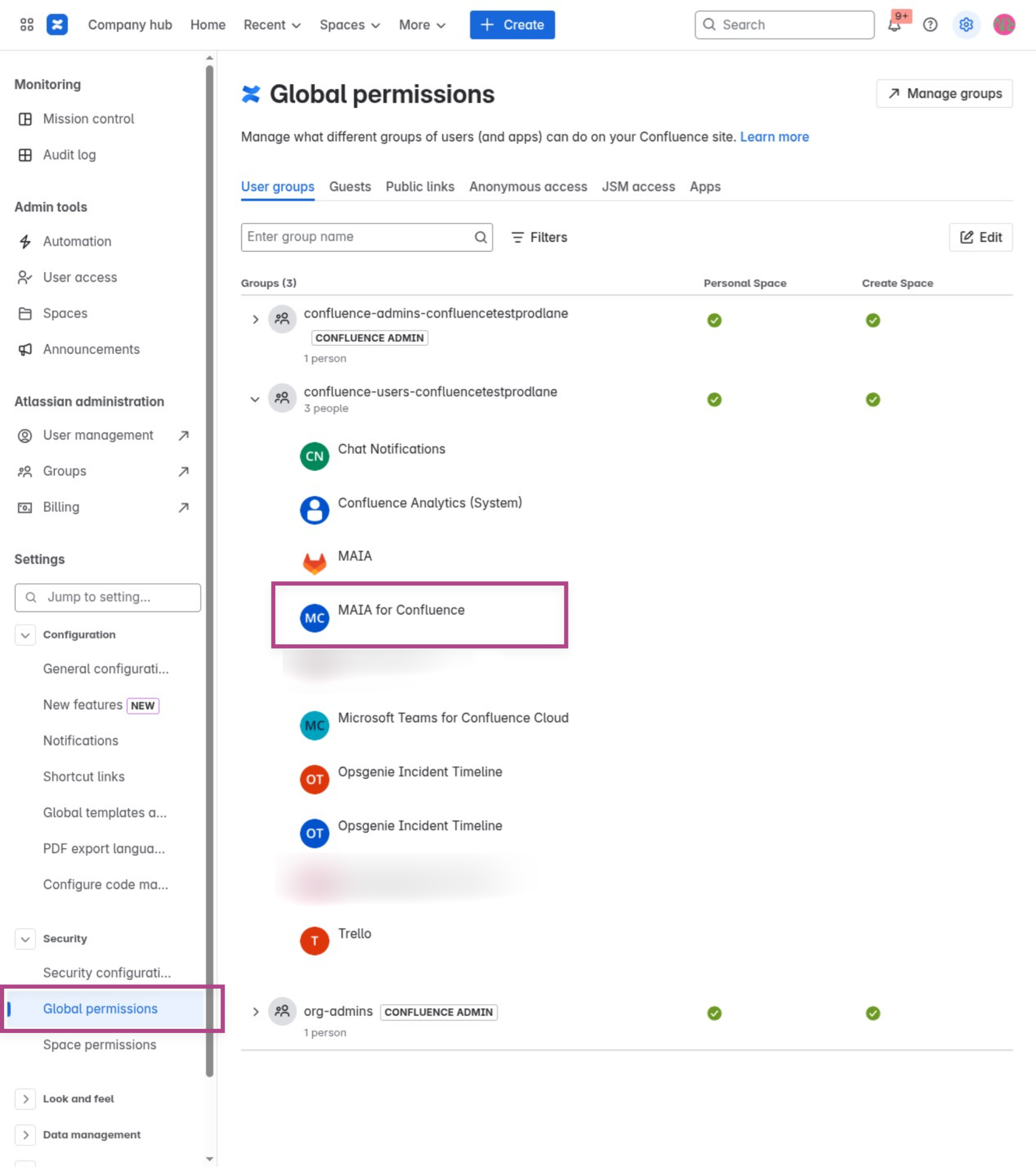Click the Mission control icon

[25, 119]
